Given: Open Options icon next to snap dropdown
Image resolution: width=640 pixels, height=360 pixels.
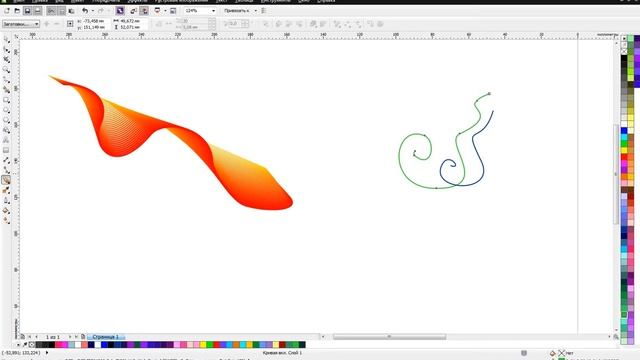Looking at the screenshot, I should pyautogui.click(x=264, y=11).
